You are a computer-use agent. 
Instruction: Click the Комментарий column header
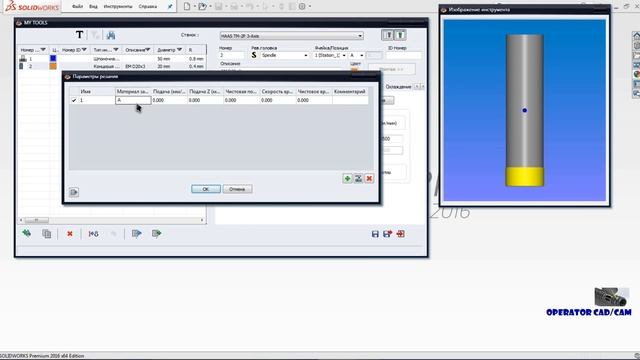click(x=350, y=91)
